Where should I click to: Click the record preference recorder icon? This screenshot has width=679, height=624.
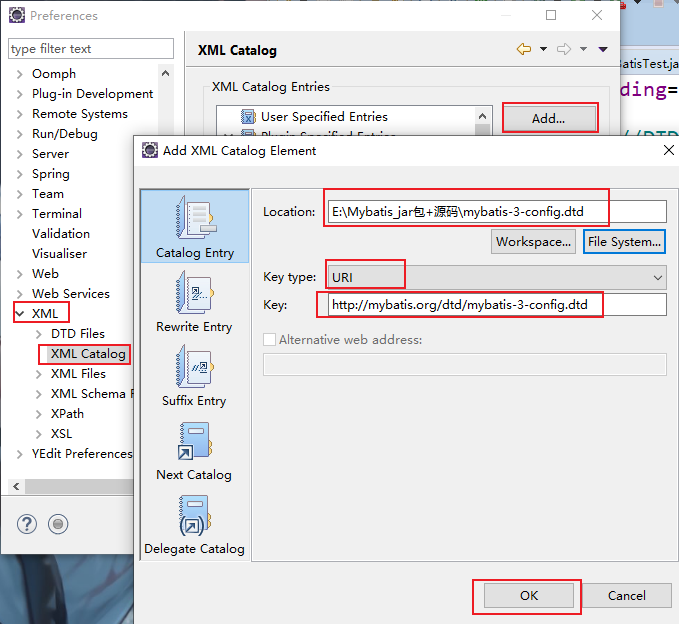point(58,524)
